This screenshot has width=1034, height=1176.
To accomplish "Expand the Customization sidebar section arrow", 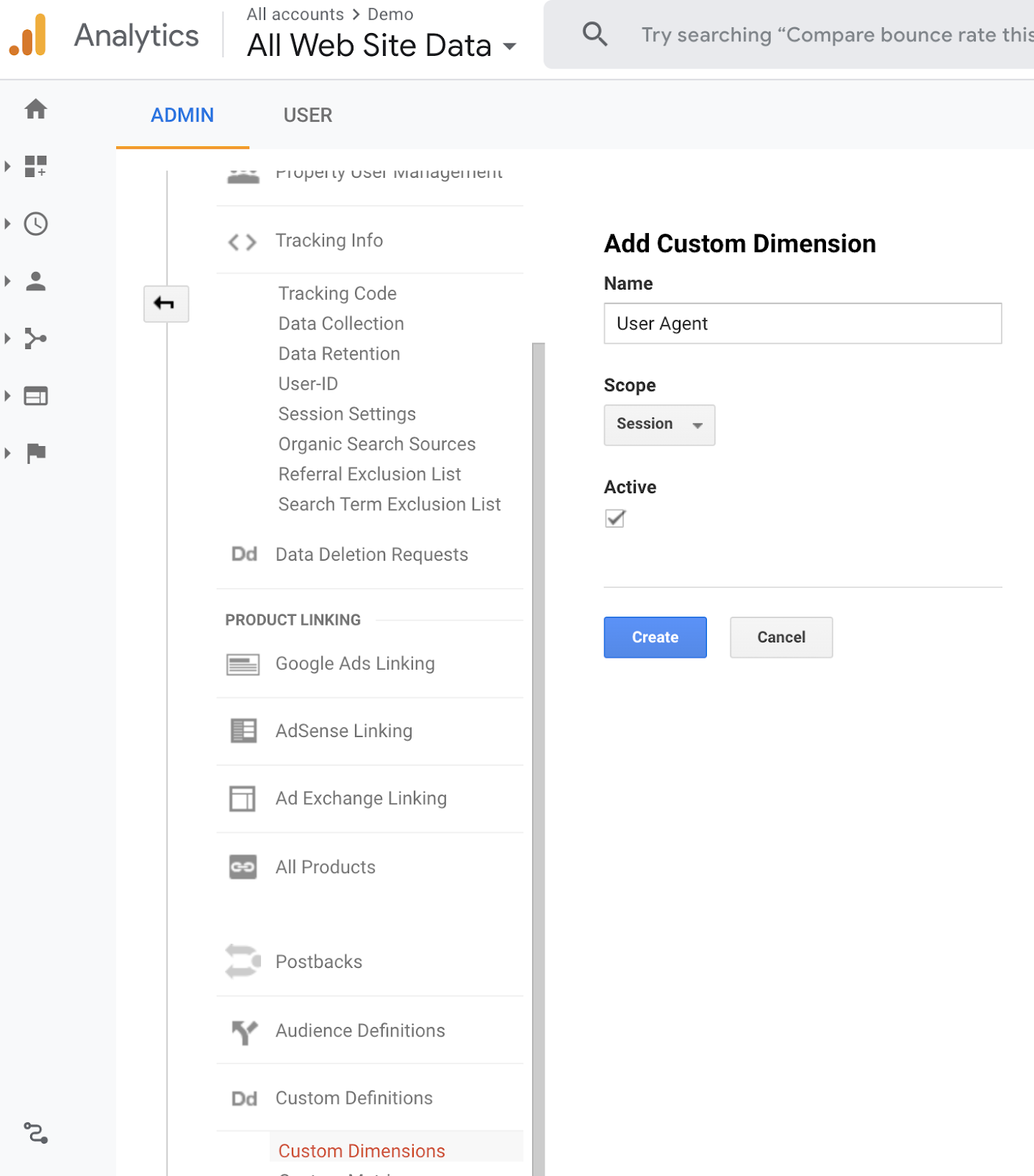I will pos(7,166).
